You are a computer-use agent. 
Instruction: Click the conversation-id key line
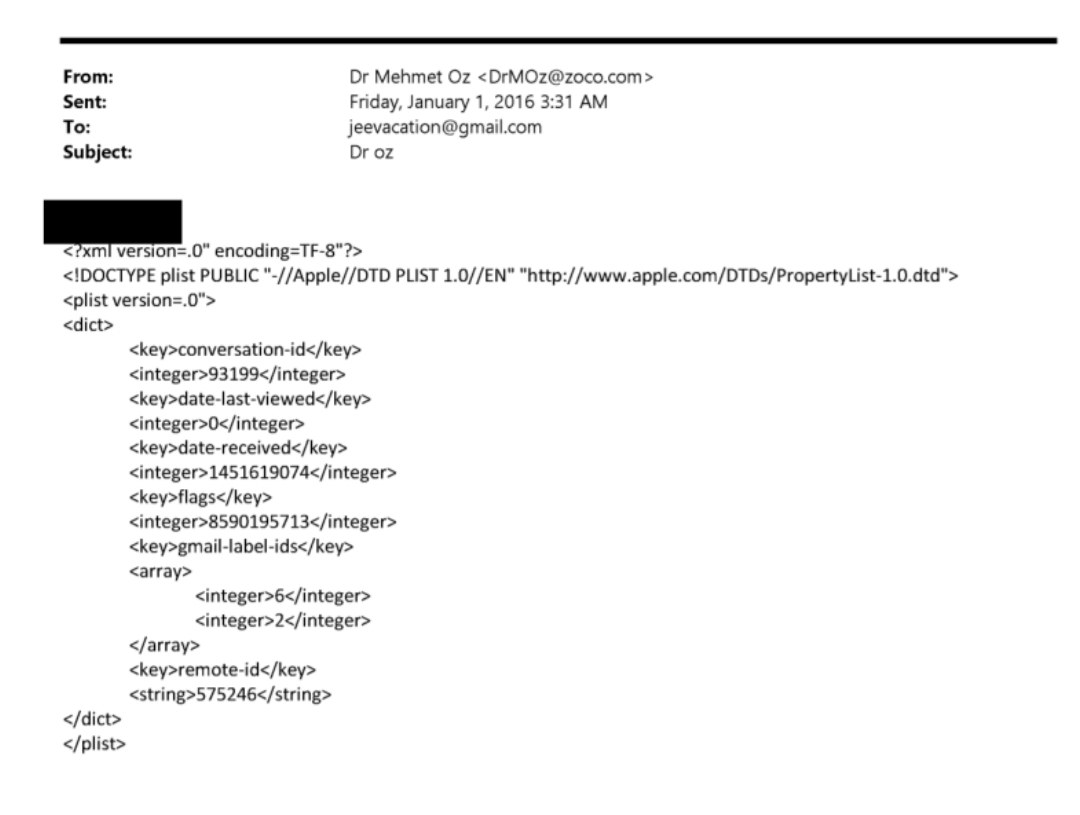click(245, 349)
